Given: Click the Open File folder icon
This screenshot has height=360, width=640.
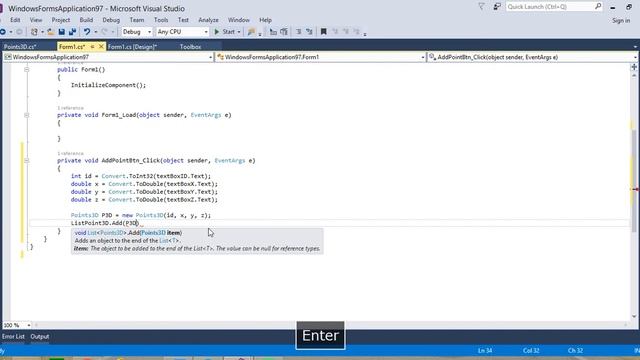Looking at the screenshot, I should [x=51, y=32].
